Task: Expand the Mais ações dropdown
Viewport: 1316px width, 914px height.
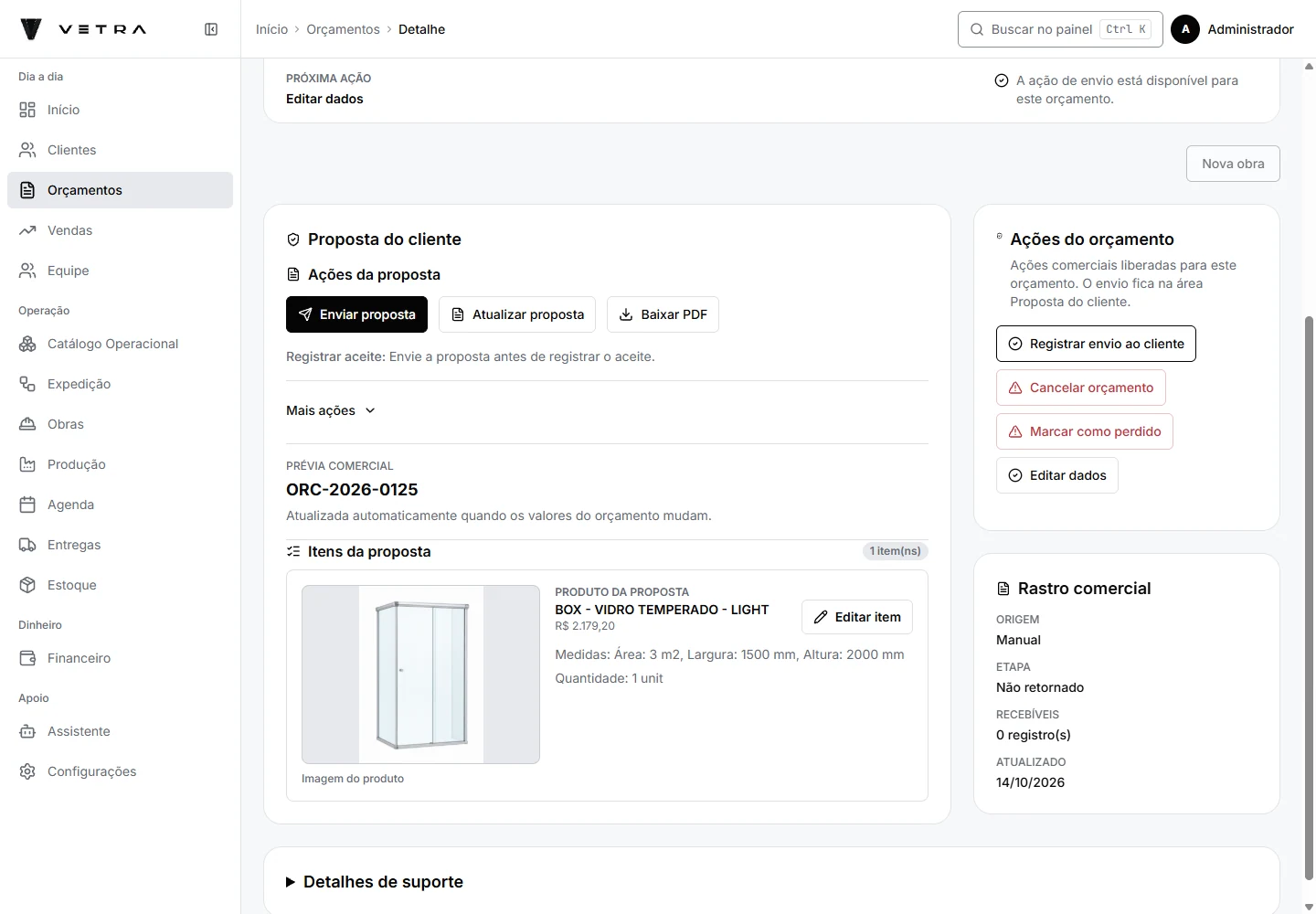Action: (331, 410)
